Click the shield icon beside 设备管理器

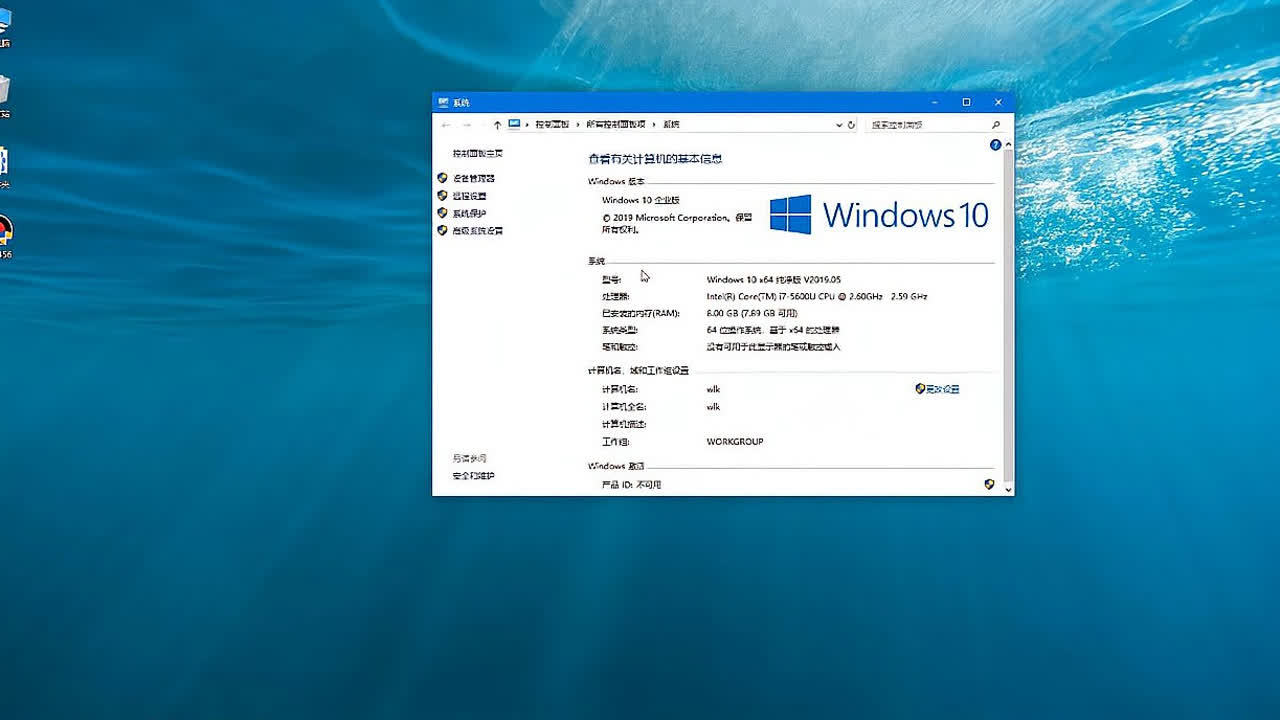tap(443, 177)
